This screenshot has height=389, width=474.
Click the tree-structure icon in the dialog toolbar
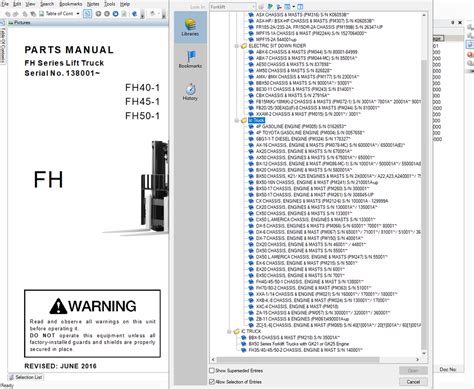coord(279,7)
